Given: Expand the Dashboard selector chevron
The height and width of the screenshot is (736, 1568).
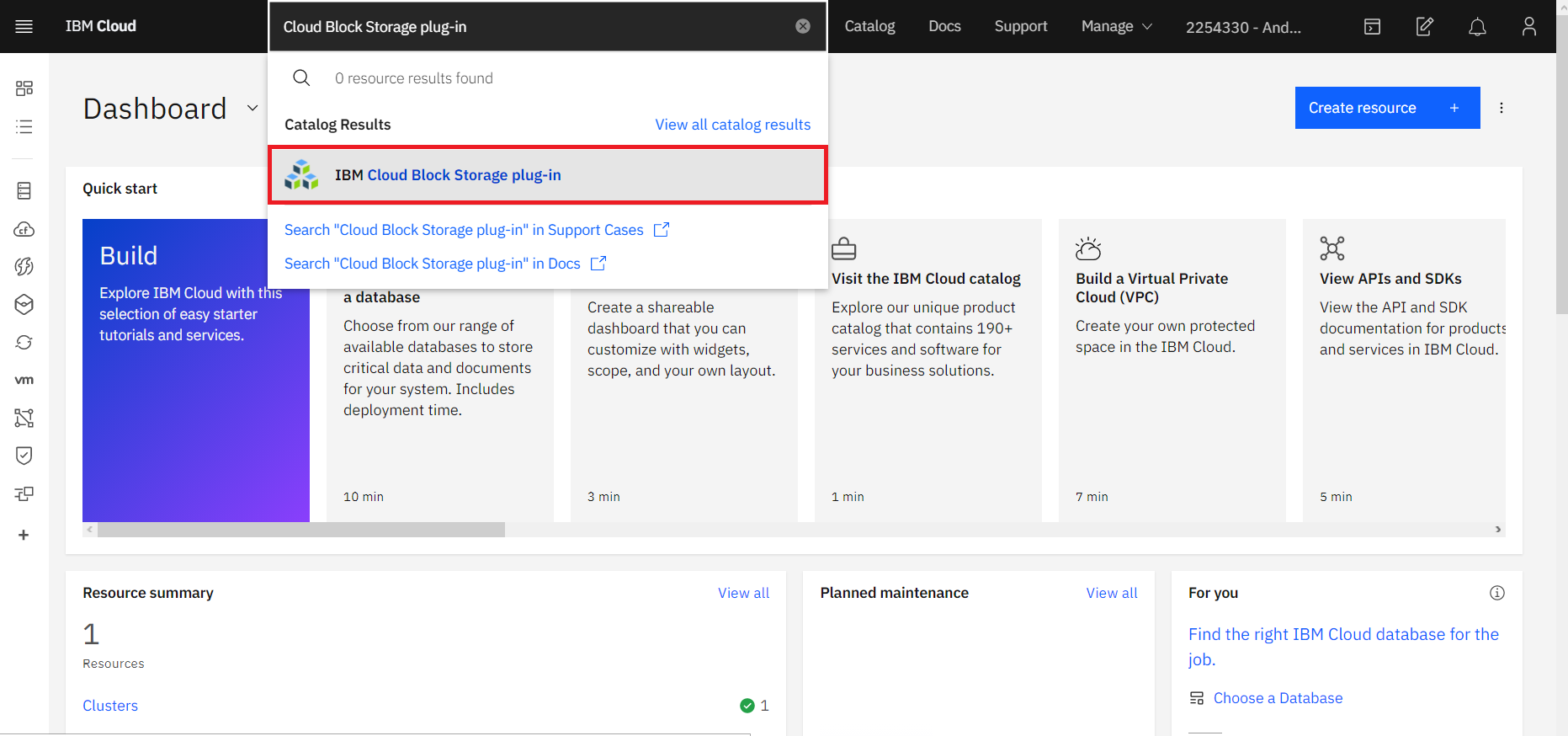Looking at the screenshot, I should (252, 108).
